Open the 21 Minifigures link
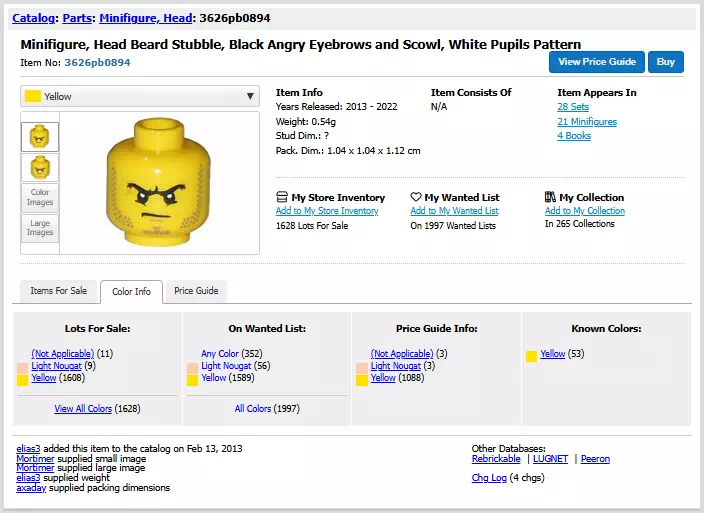This screenshot has width=704, height=513. (587, 122)
